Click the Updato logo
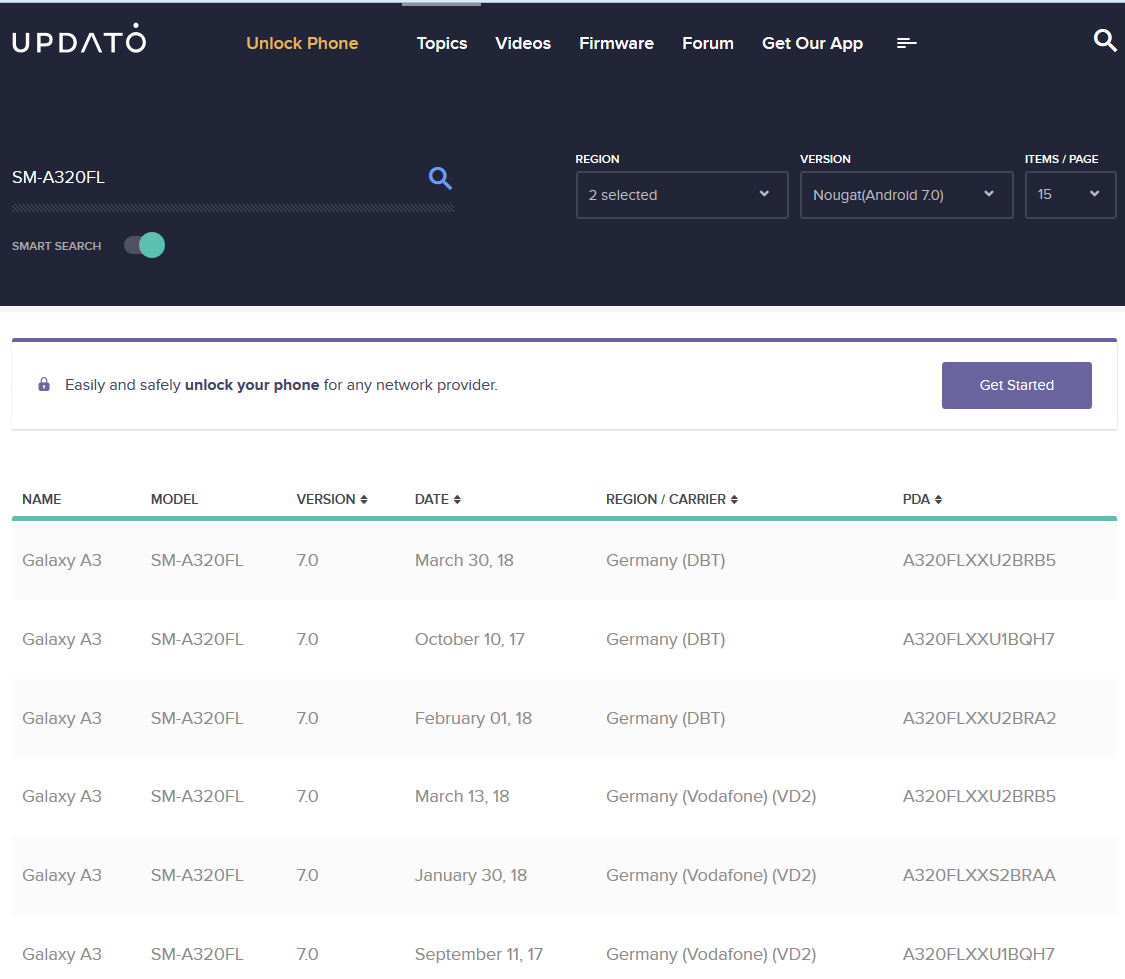 click(x=79, y=40)
